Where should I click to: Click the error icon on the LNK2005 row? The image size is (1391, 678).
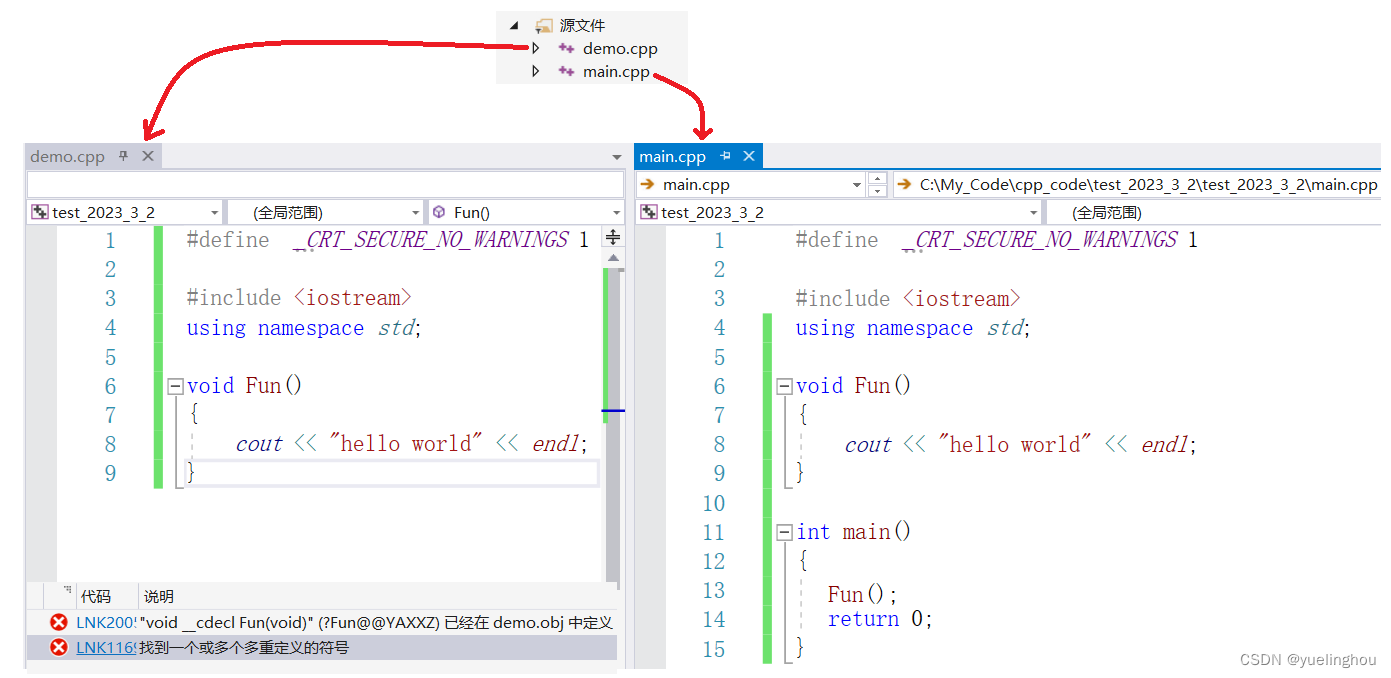tap(59, 622)
